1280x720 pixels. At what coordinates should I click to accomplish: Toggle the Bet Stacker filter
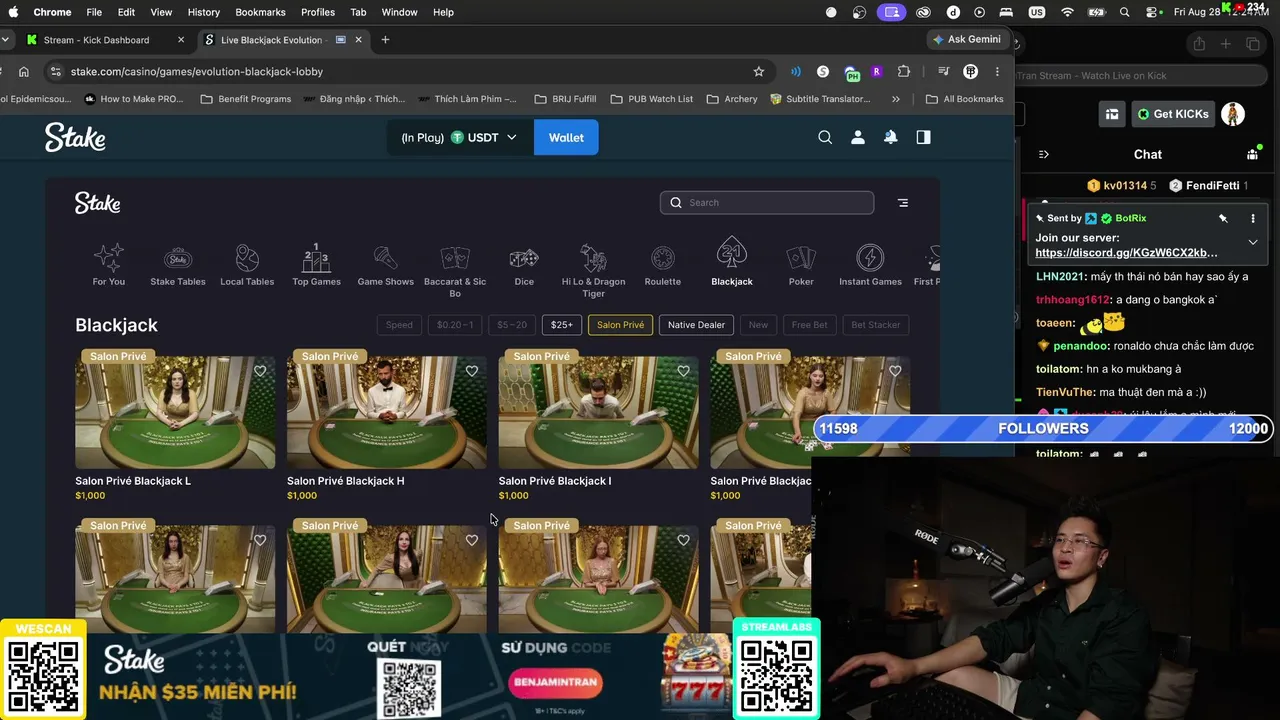(876, 325)
